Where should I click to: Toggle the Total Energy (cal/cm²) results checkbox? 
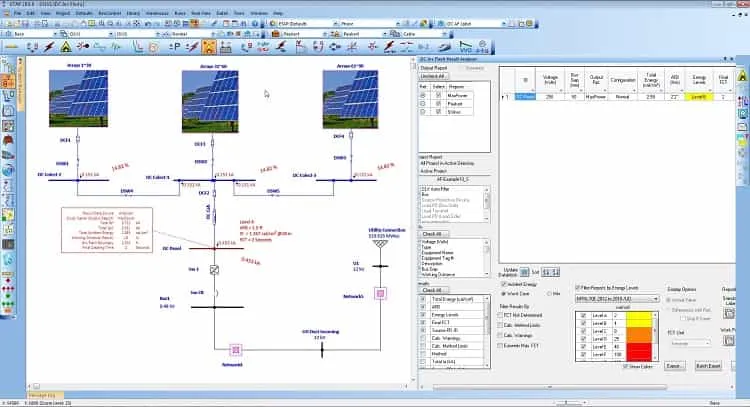click(x=423, y=299)
